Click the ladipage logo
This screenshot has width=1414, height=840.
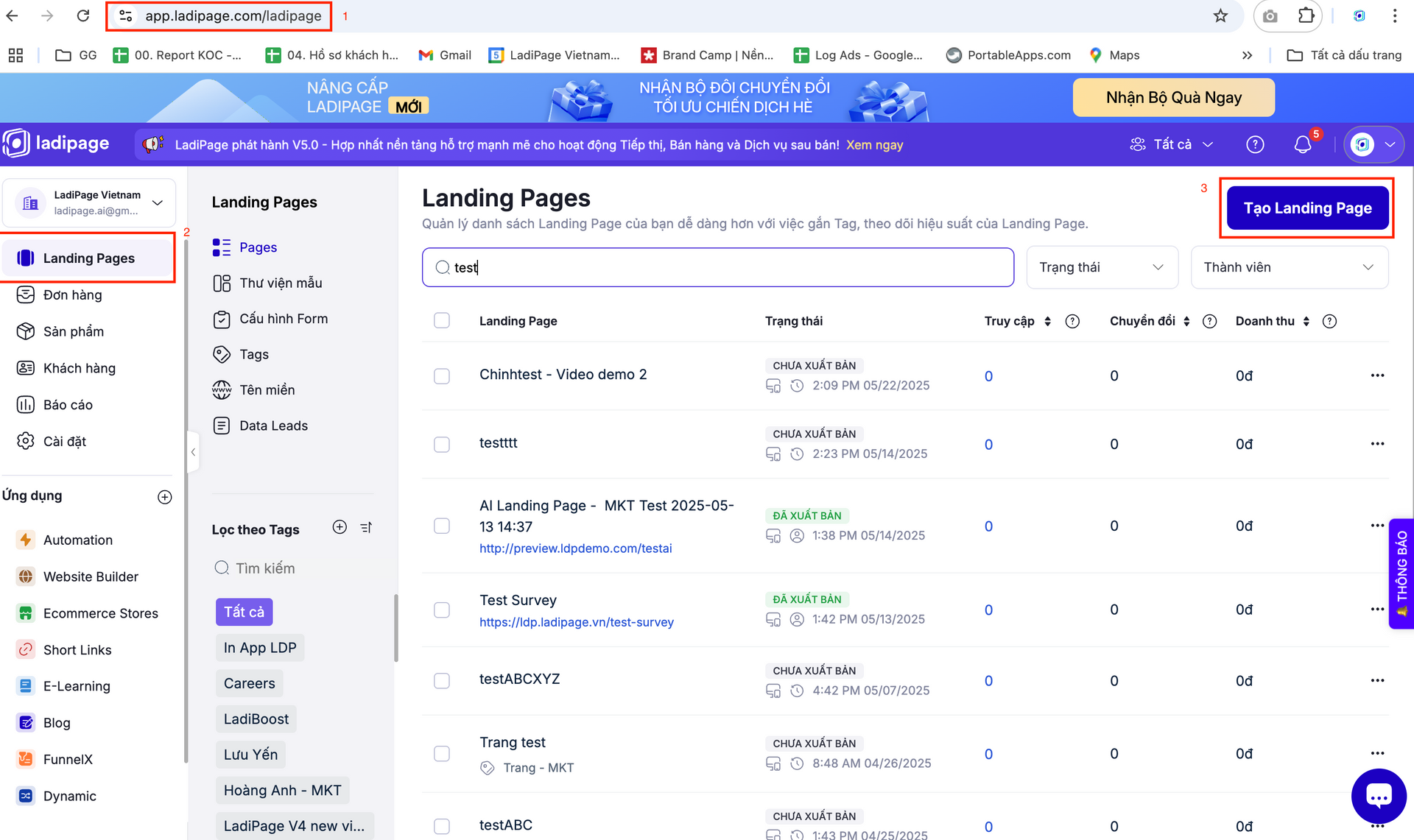[x=56, y=143]
